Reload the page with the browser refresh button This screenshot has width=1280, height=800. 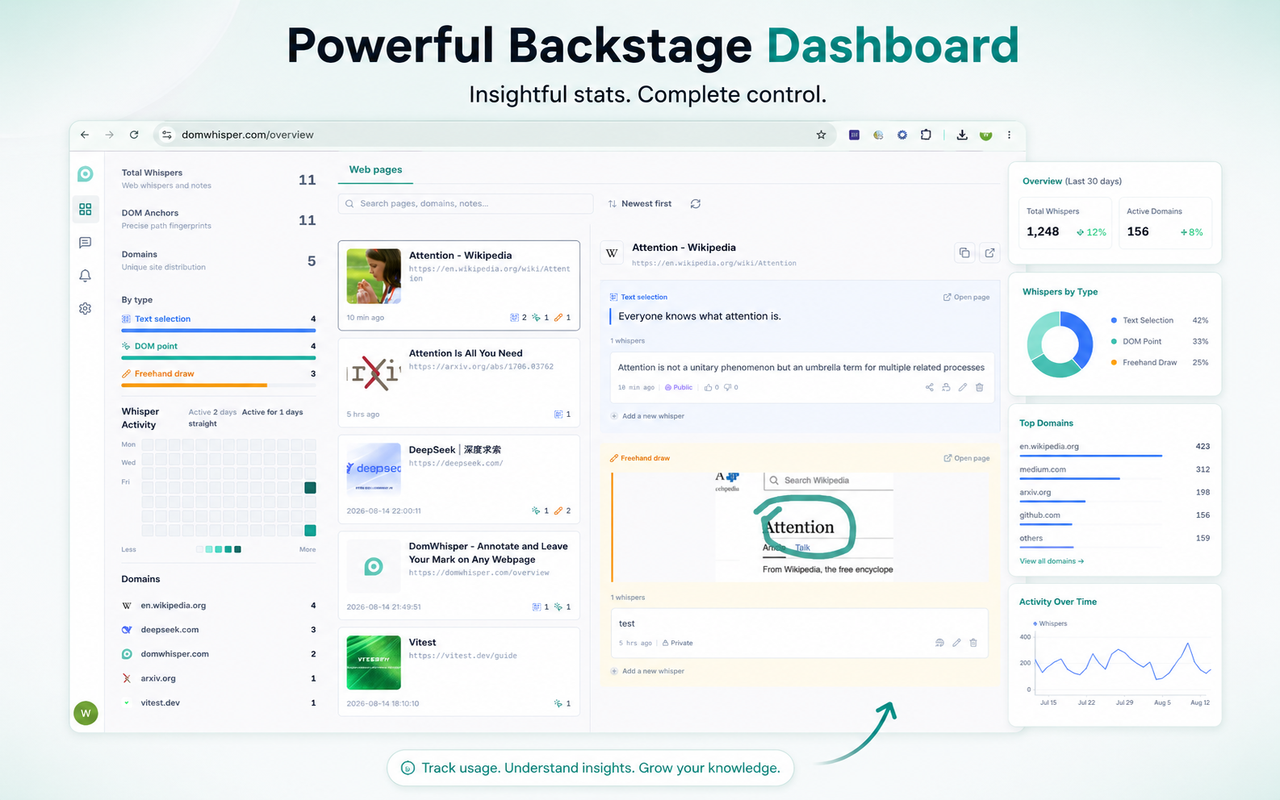135,135
